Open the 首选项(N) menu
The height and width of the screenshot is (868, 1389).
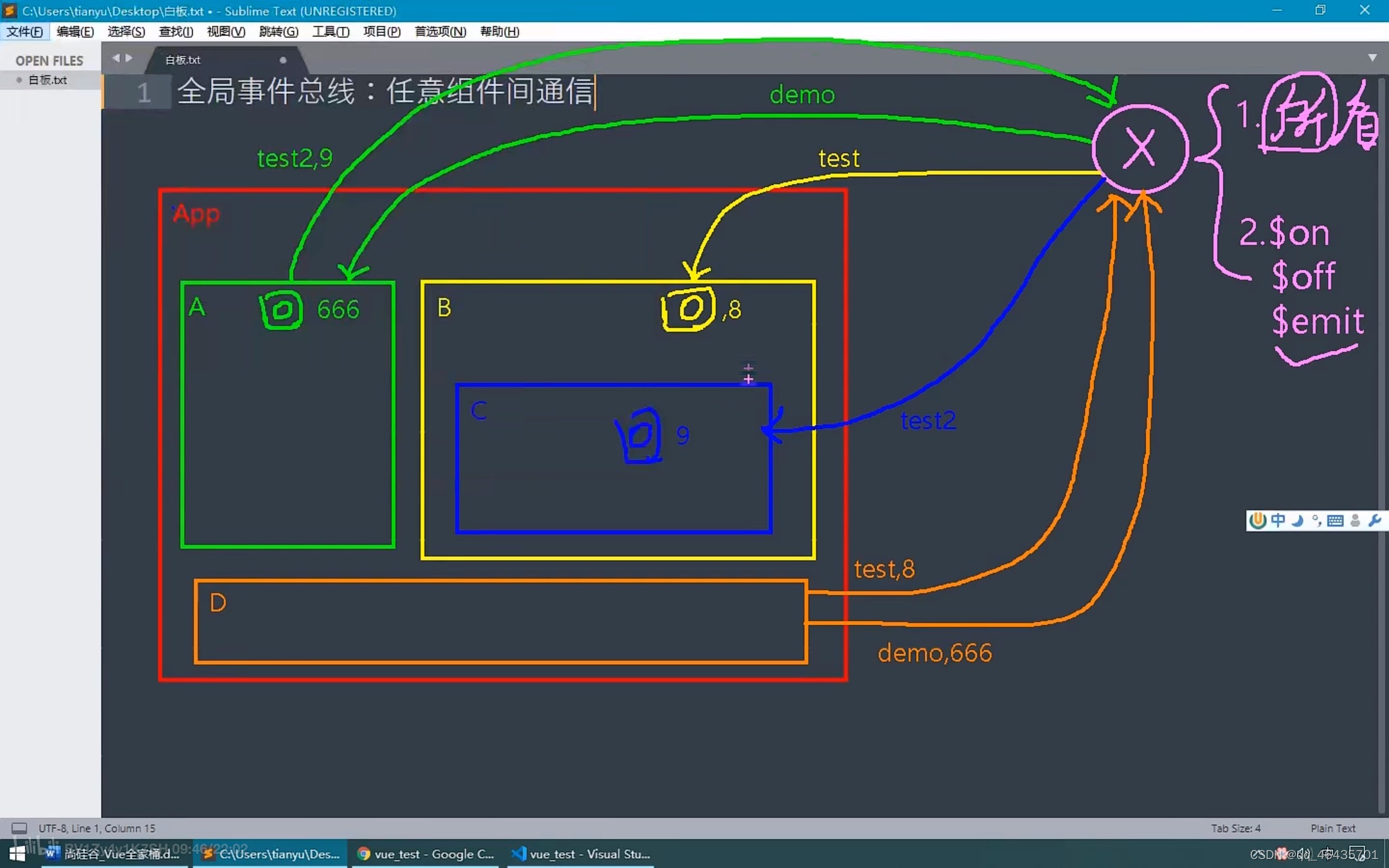[x=440, y=32]
